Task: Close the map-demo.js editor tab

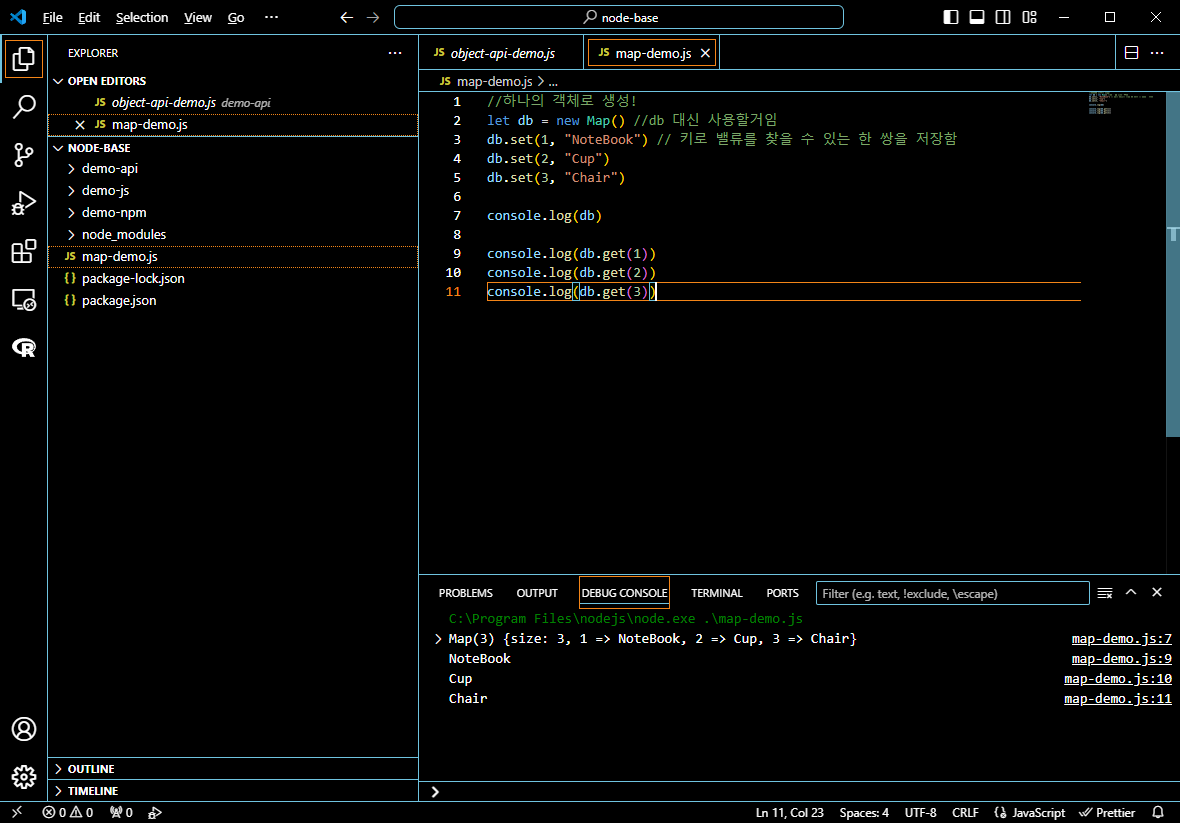Action: click(x=705, y=53)
